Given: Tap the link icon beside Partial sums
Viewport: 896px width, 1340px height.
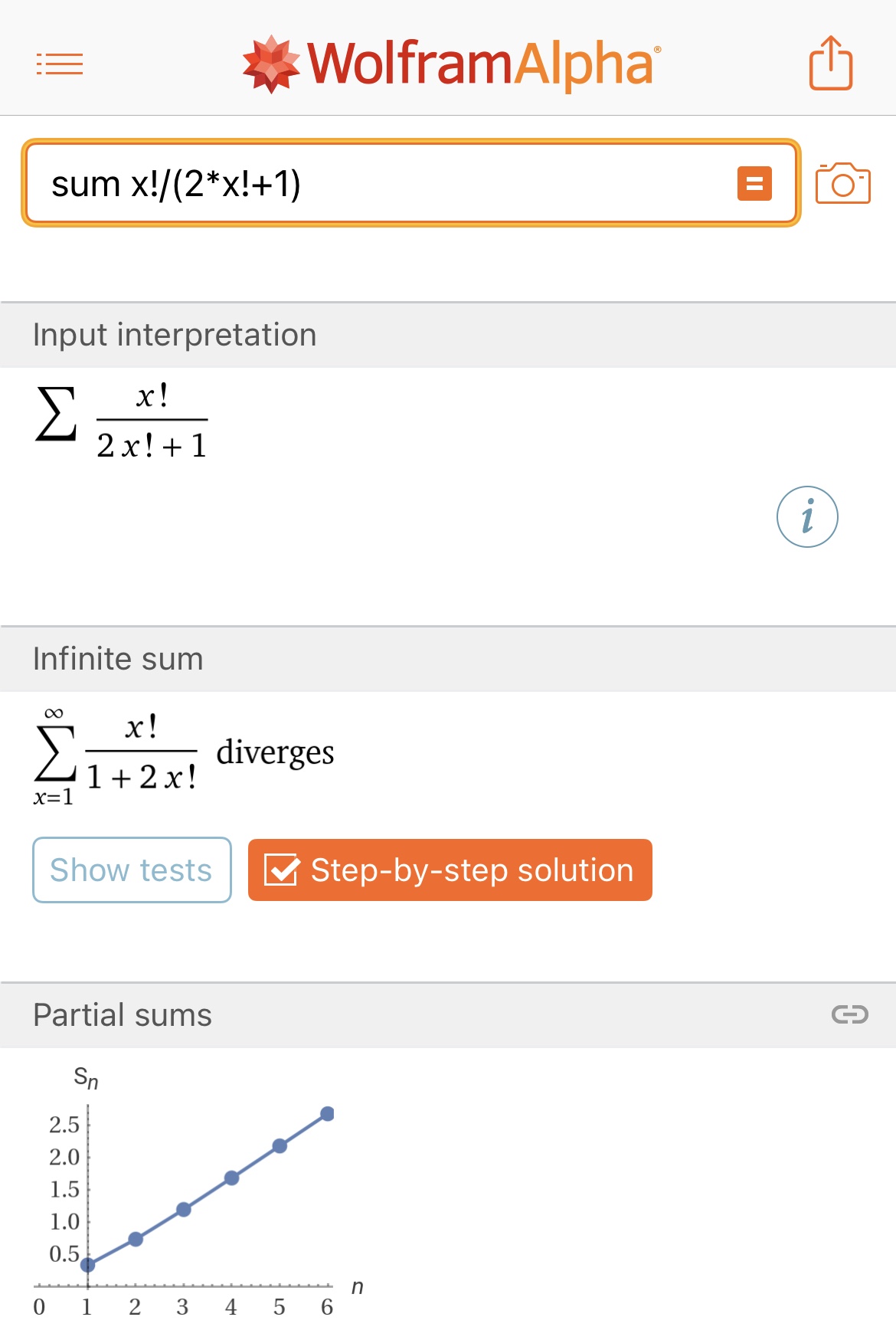Looking at the screenshot, I should coord(849,1015).
